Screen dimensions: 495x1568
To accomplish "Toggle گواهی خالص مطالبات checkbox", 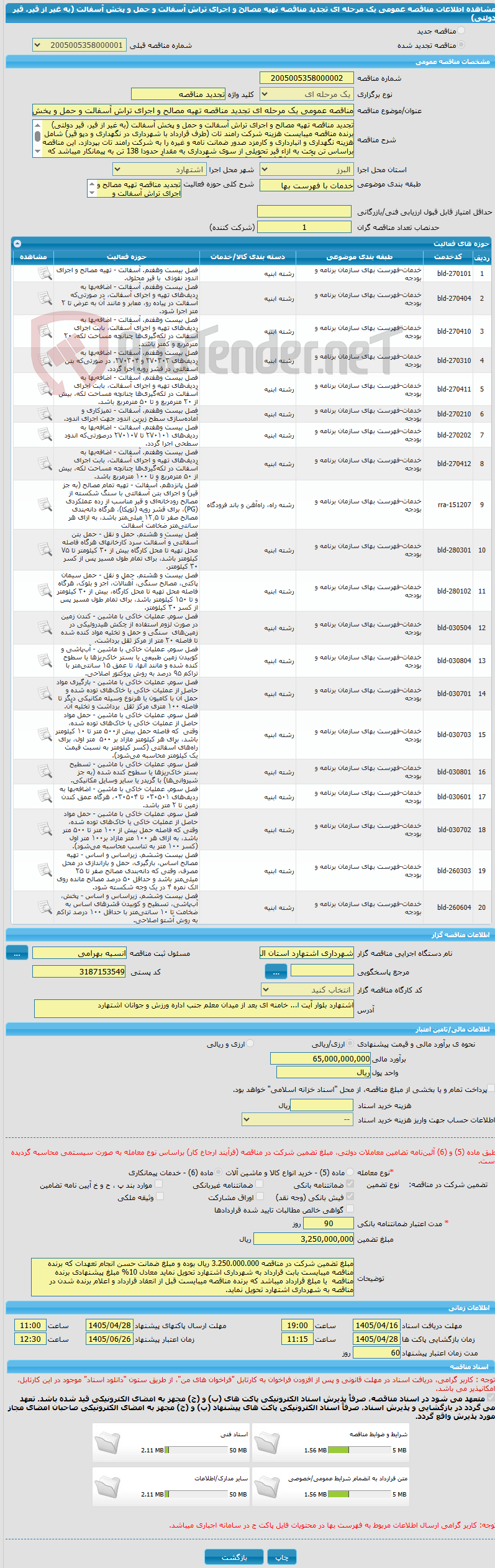I will [350, 1209].
